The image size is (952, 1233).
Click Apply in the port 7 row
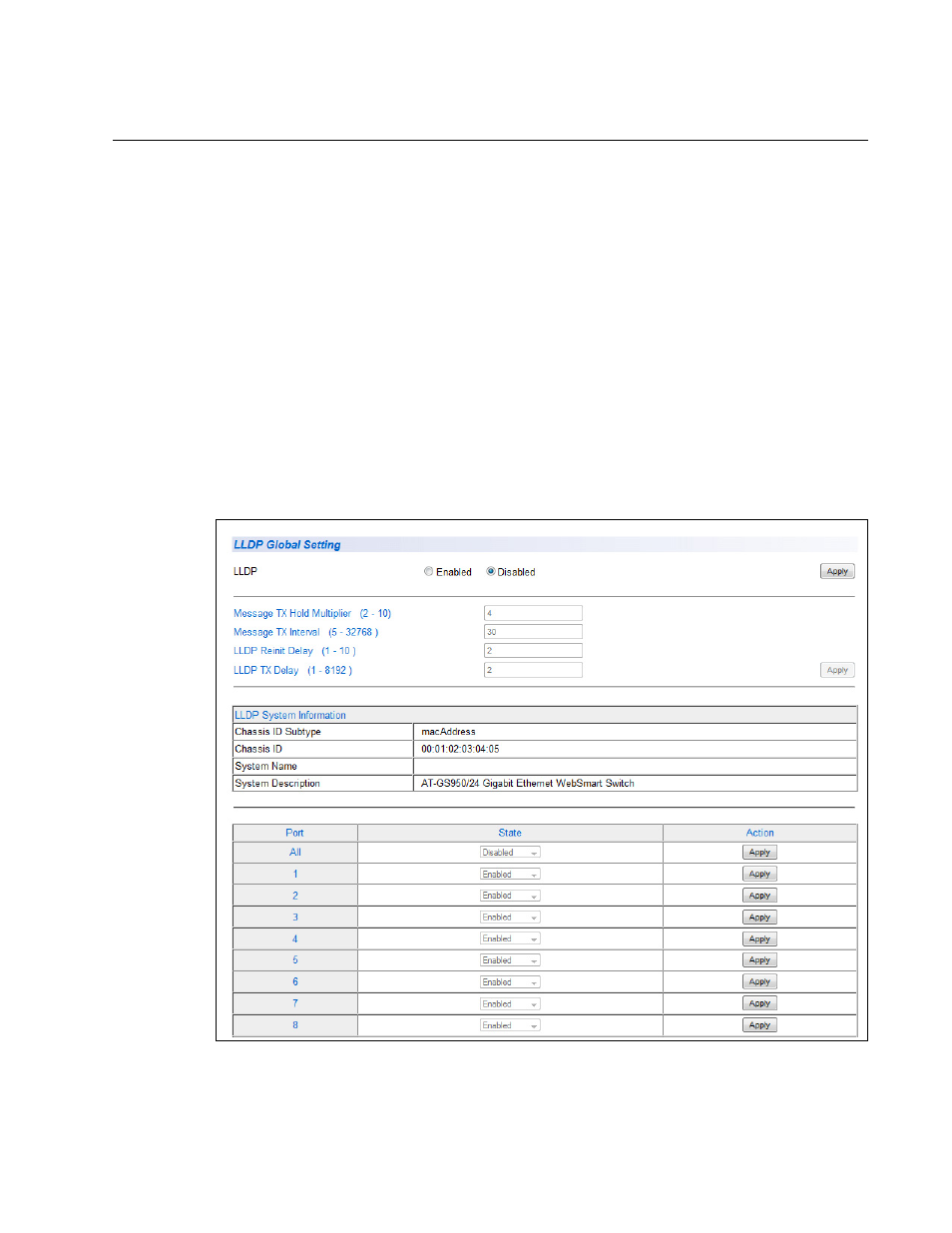pyautogui.click(x=759, y=1004)
